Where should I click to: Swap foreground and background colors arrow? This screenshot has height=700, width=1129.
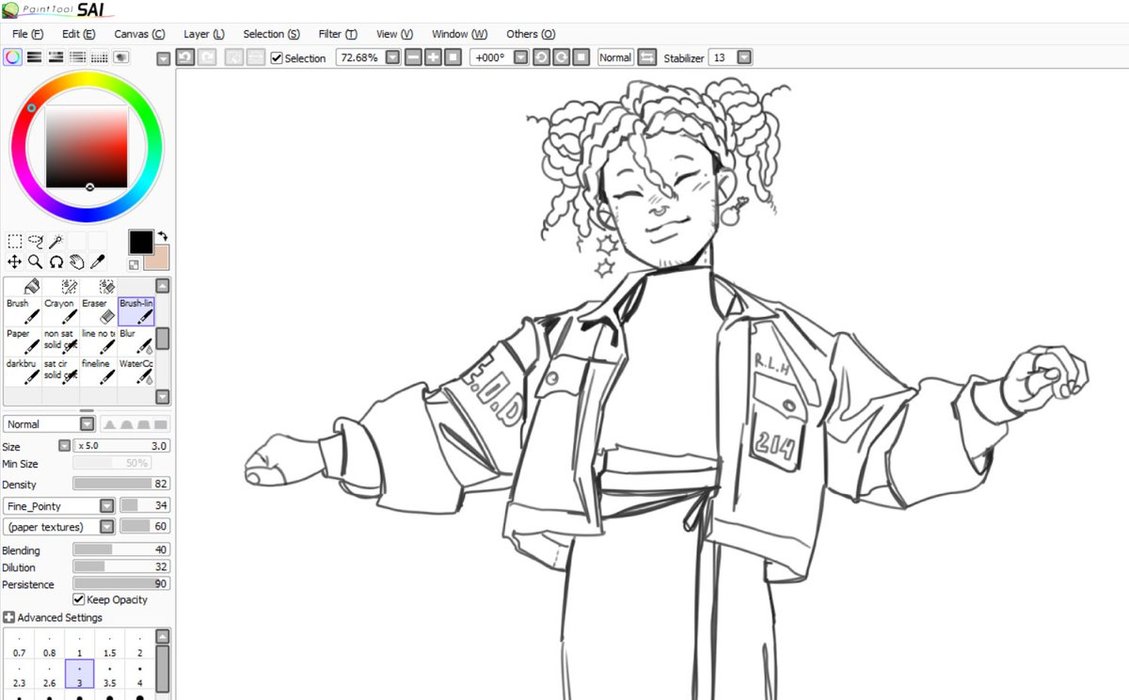(162, 235)
